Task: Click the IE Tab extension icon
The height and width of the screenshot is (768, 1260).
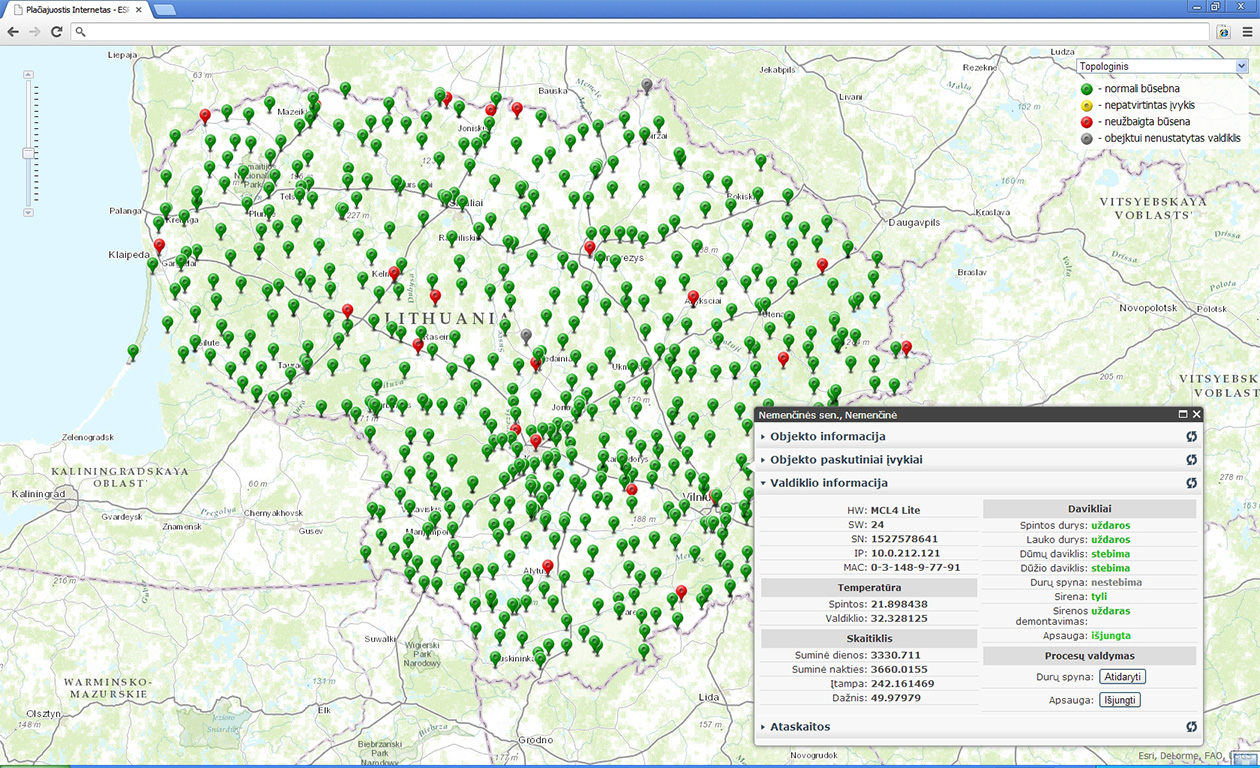Action: coord(1224,32)
